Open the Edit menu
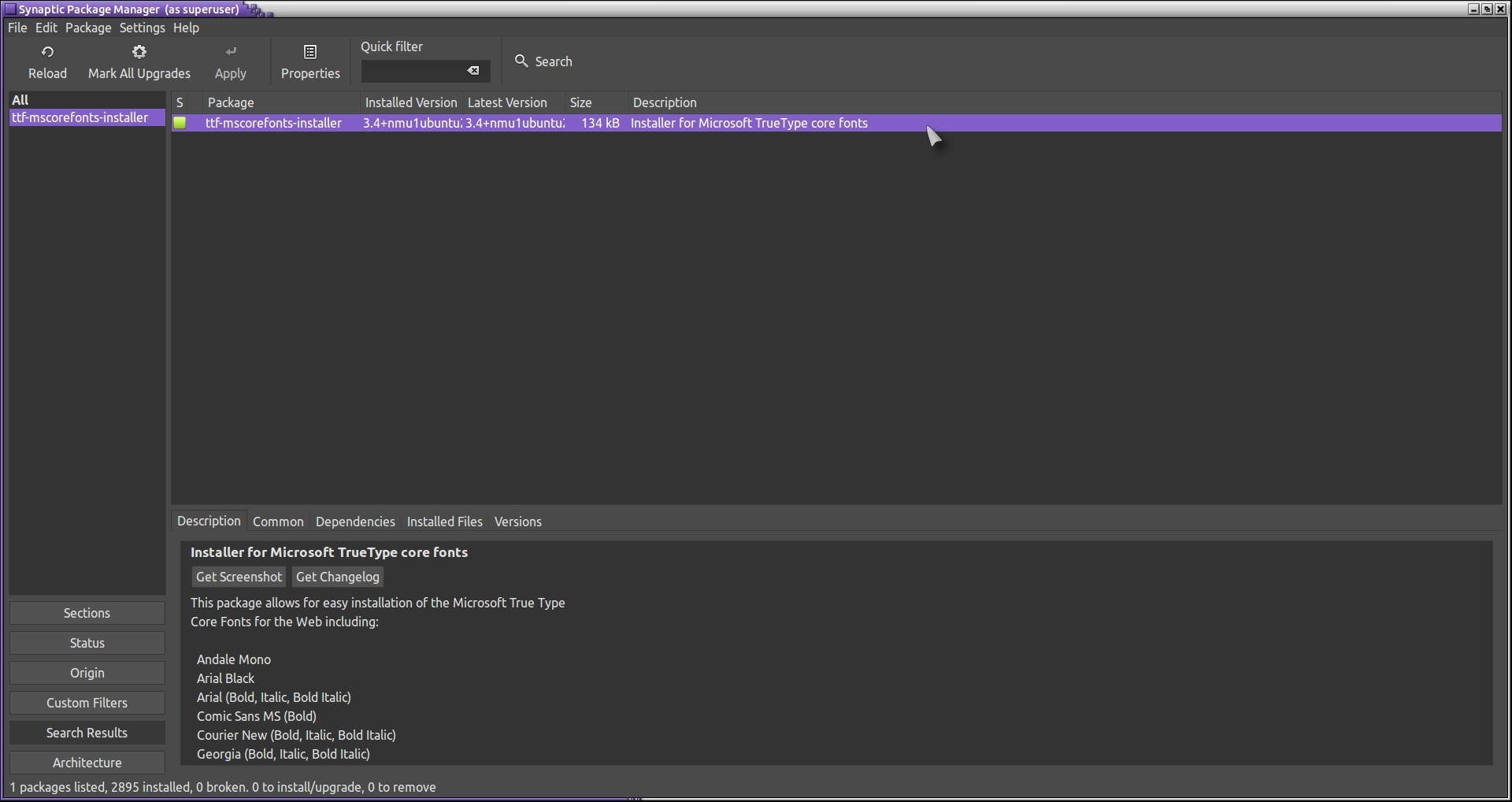Image resolution: width=1512 pixels, height=802 pixels. [x=46, y=28]
